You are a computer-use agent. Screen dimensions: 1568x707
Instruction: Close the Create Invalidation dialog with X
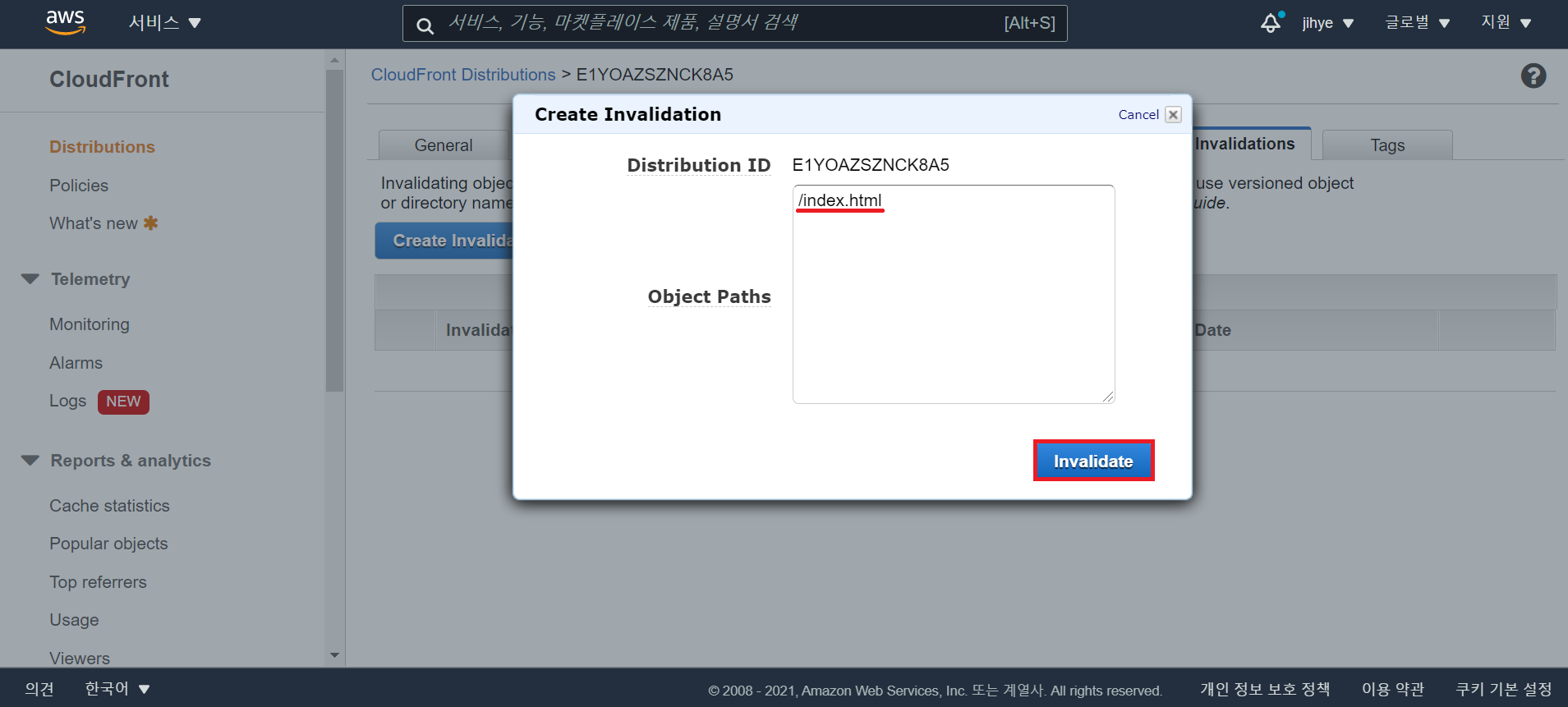(x=1174, y=115)
